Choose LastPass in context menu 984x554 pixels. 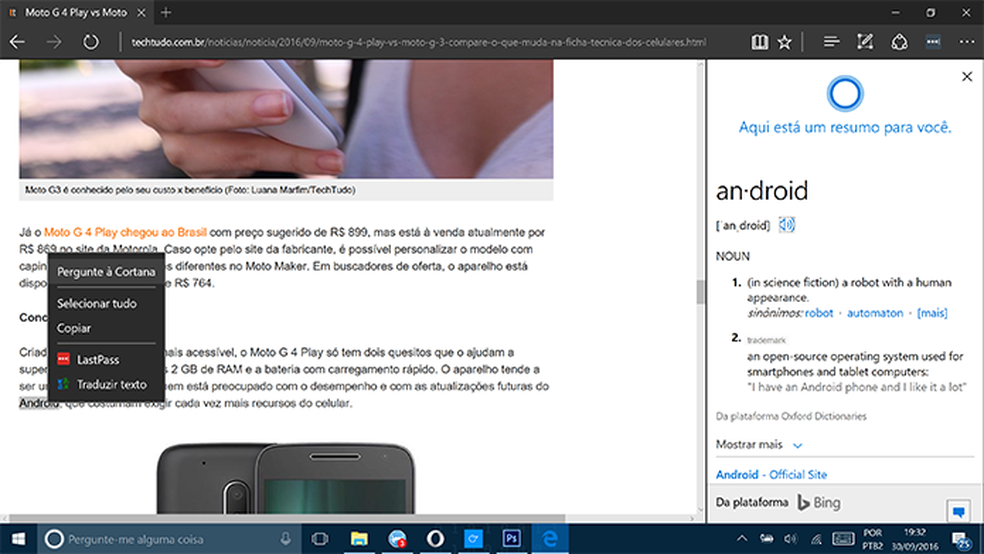coord(106,360)
